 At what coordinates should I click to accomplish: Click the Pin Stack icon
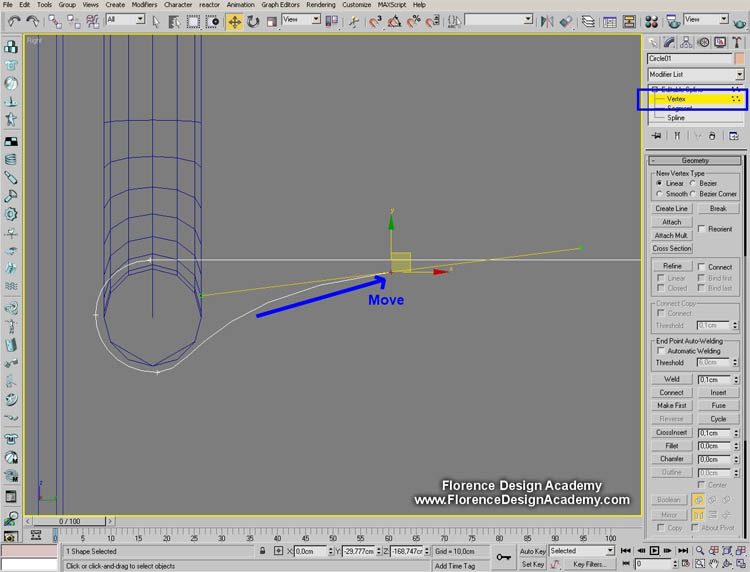[x=657, y=134]
